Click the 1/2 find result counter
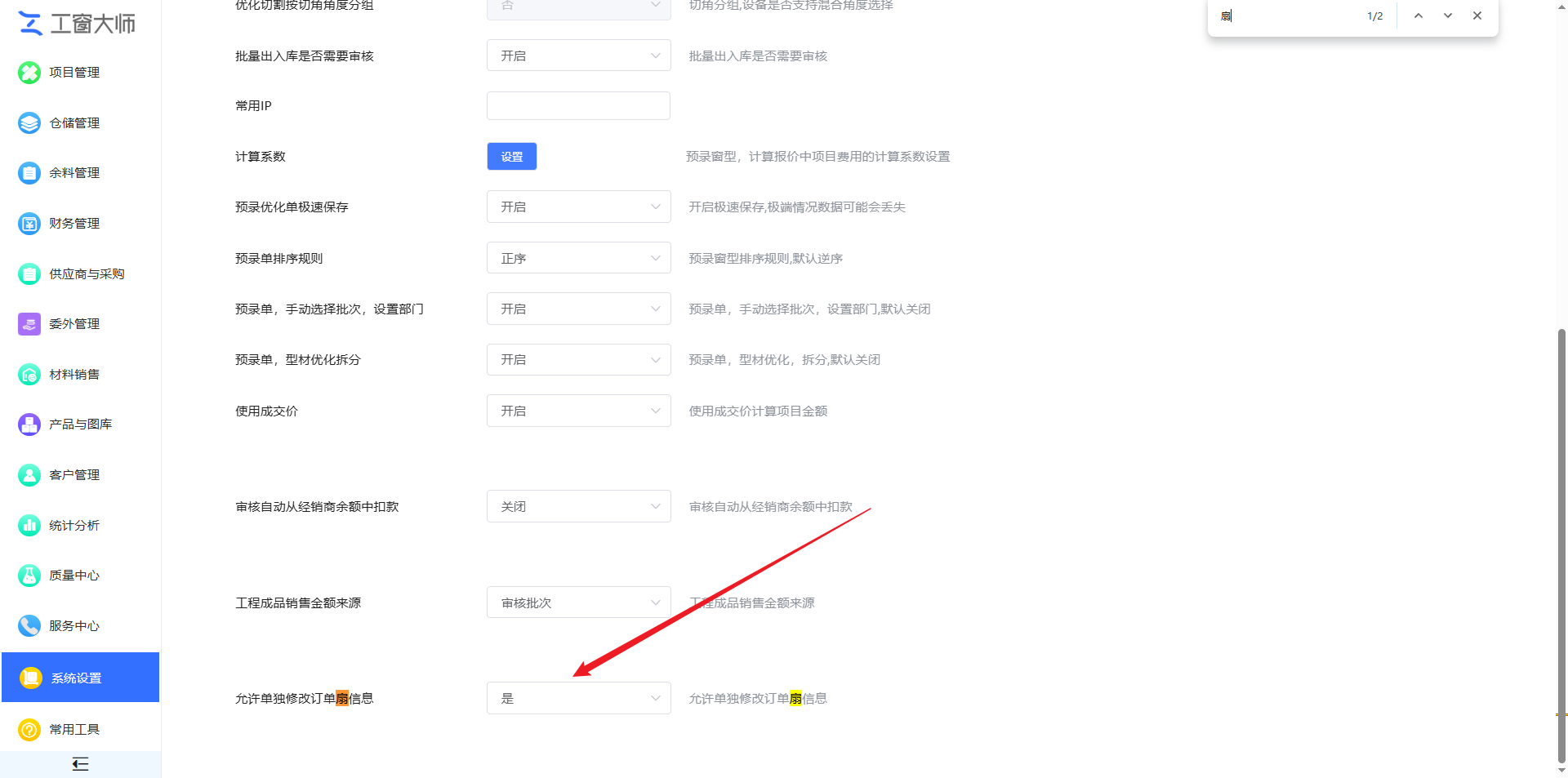This screenshot has height=778, width=1568. (1375, 16)
